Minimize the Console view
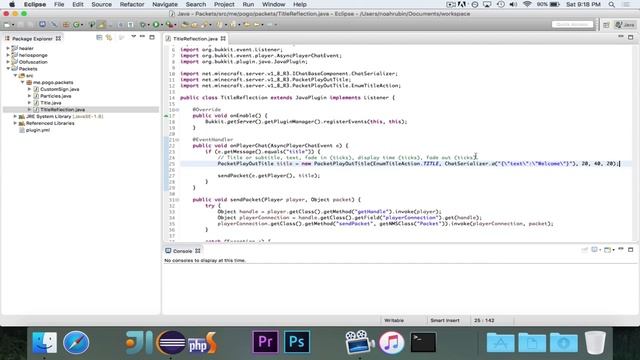 point(621,249)
